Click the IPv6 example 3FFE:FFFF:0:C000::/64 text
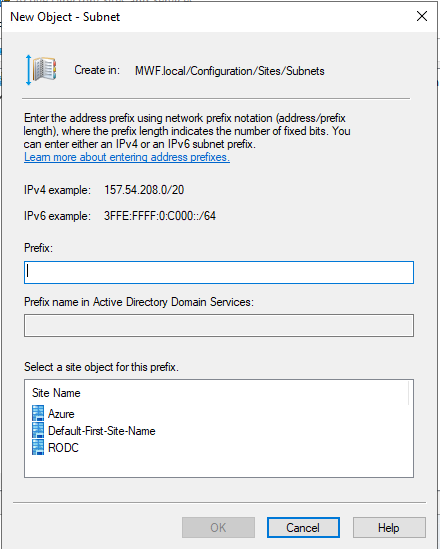The width and height of the screenshot is (440, 549). 160,216
